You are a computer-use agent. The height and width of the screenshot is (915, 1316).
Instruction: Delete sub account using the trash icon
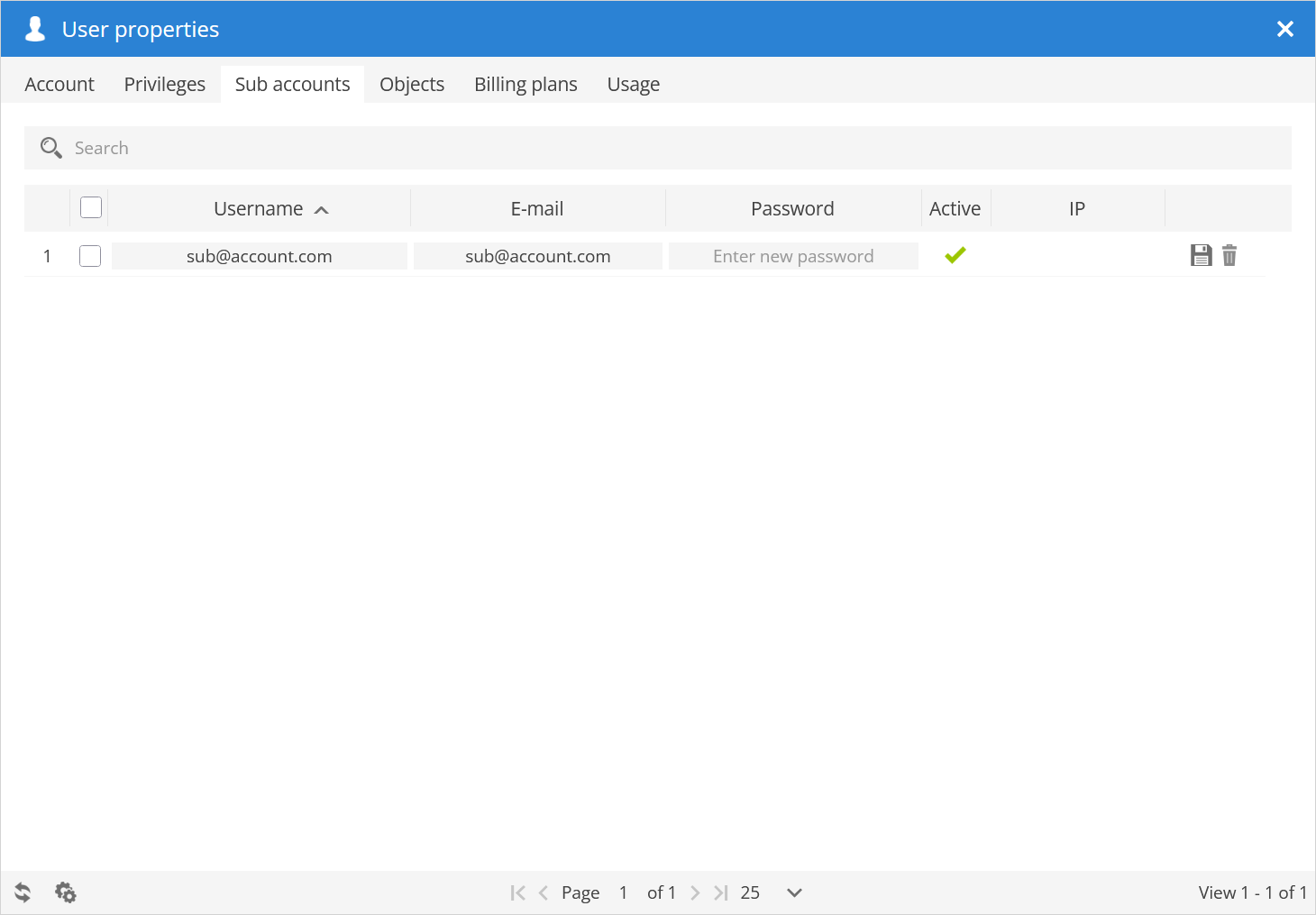click(1229, 255)
